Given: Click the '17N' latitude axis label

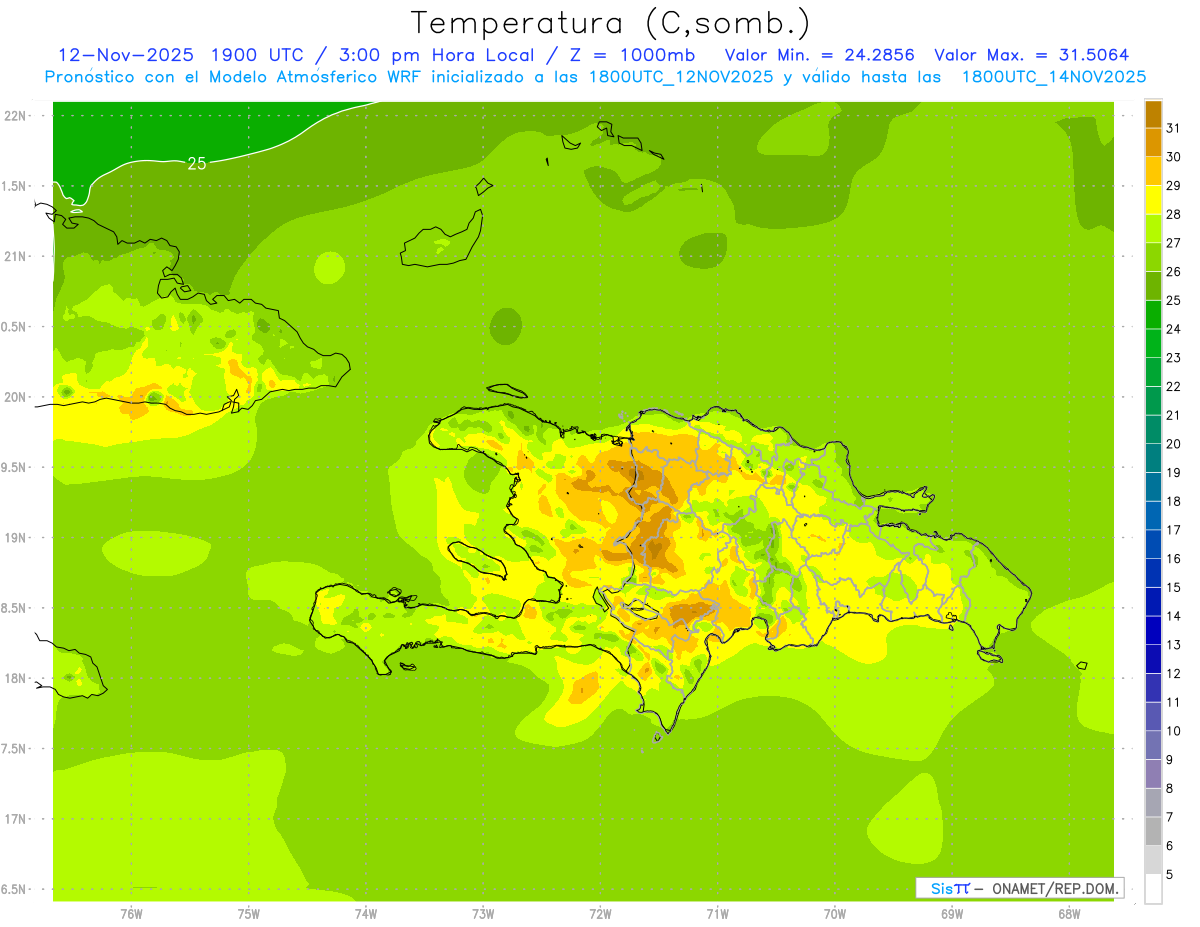Looking at the screenshot, I should [16, 819].
